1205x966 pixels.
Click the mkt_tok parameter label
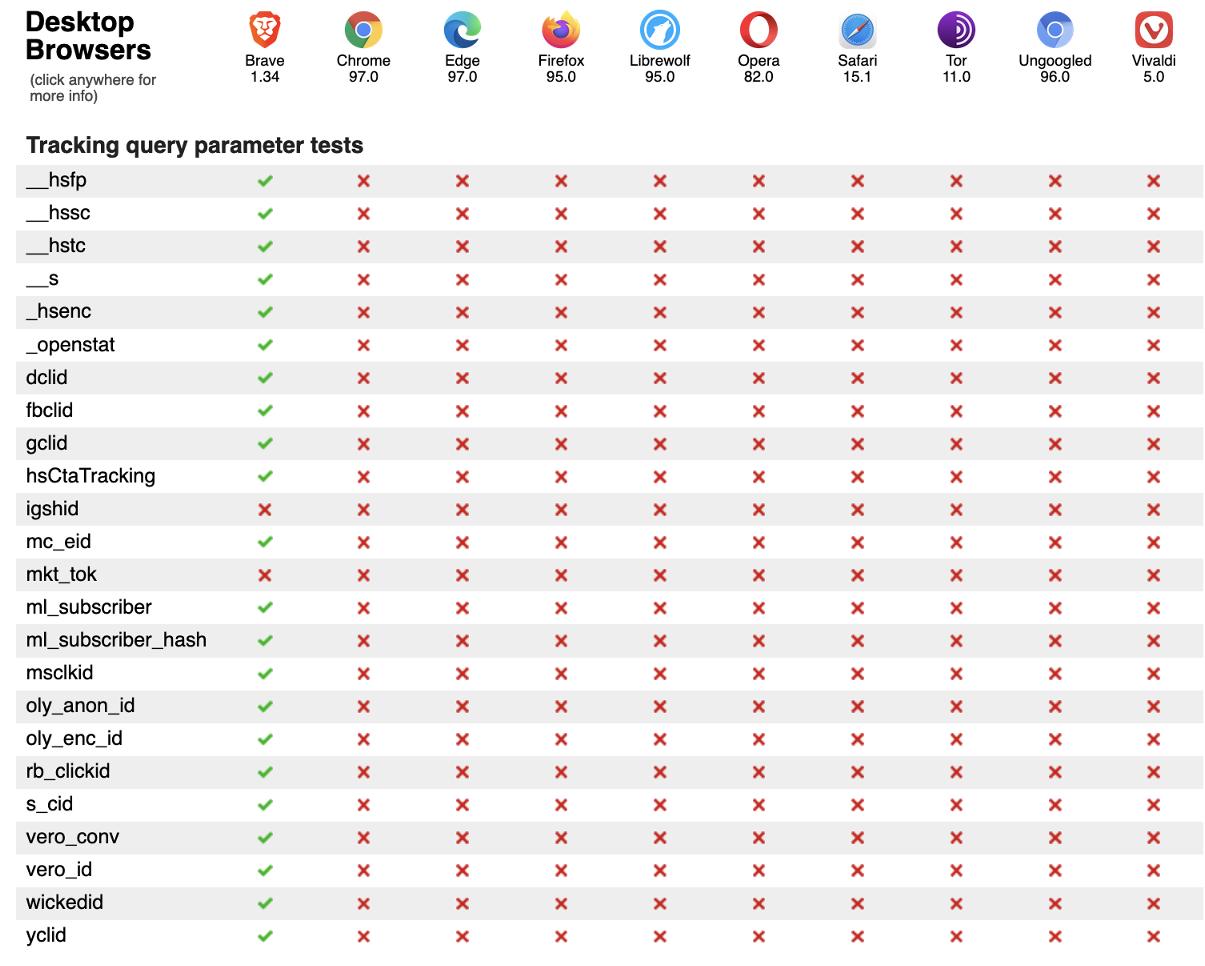[61, 575]
